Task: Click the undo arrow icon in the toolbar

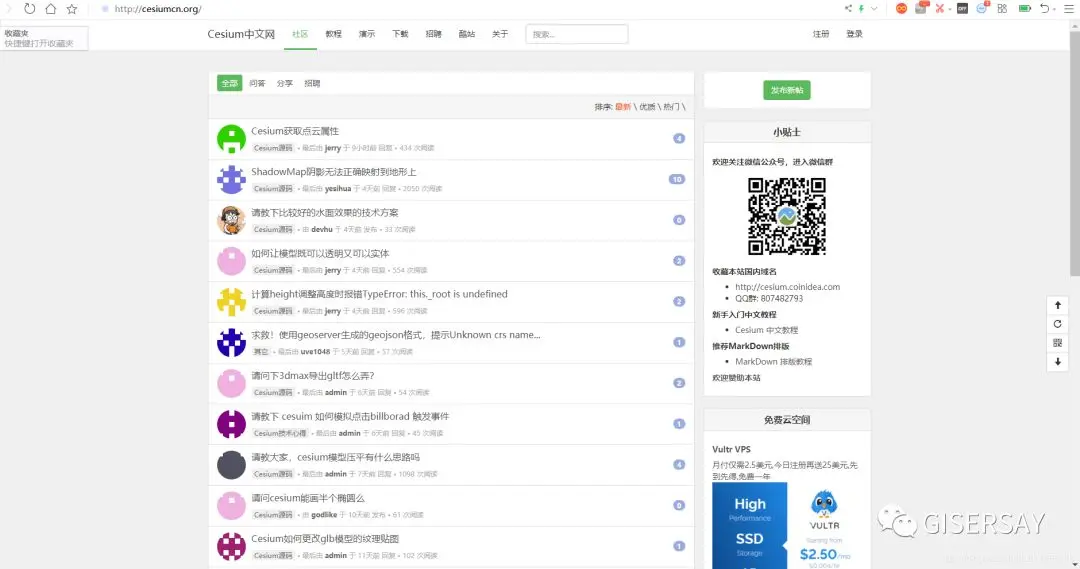Action: [x=1044, y=8]
